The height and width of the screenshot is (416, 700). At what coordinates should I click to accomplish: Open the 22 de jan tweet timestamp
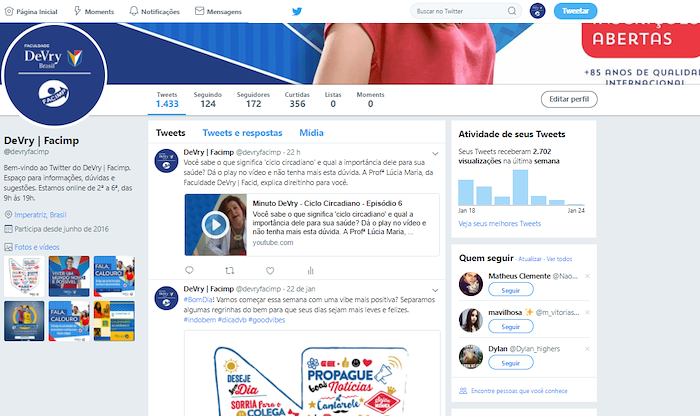click(x=301, y=289)
